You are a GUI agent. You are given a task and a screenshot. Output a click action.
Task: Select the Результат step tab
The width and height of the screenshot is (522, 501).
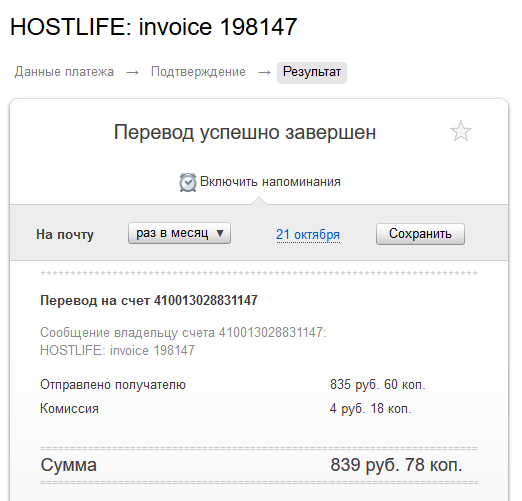coord(312,72)
